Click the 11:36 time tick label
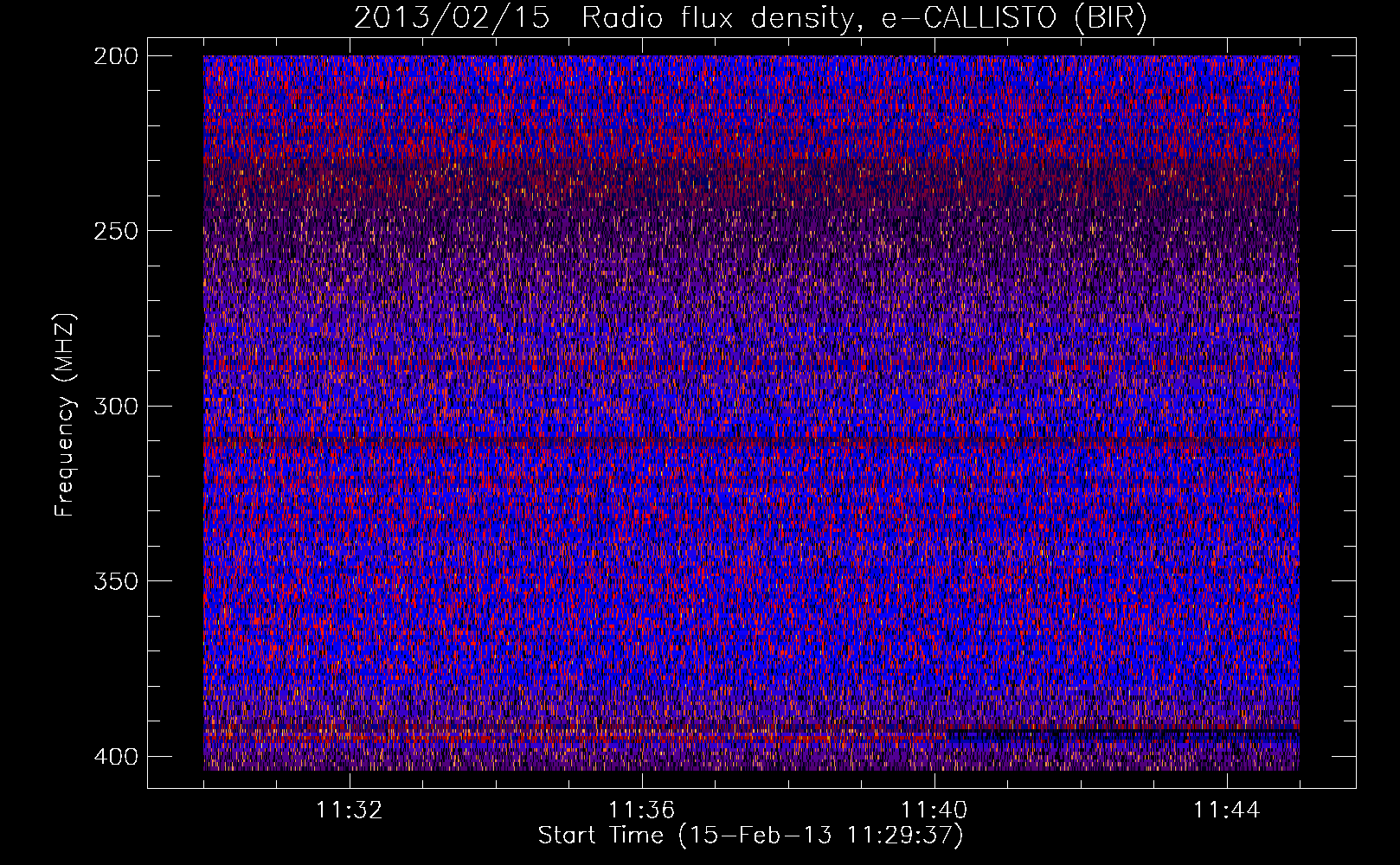1400x865 pixels. 641,811
